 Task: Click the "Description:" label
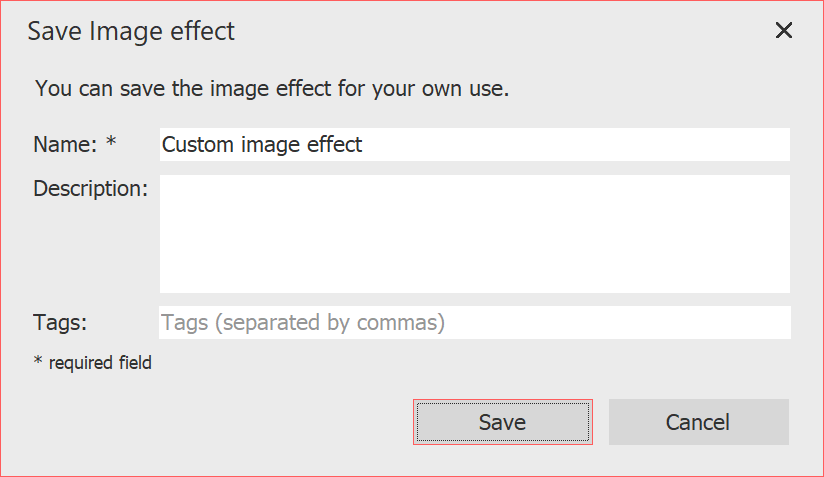(x=90, y=188)
